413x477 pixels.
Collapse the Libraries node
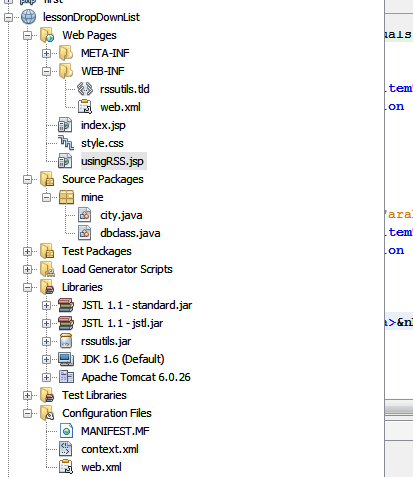tap(28, 287)
